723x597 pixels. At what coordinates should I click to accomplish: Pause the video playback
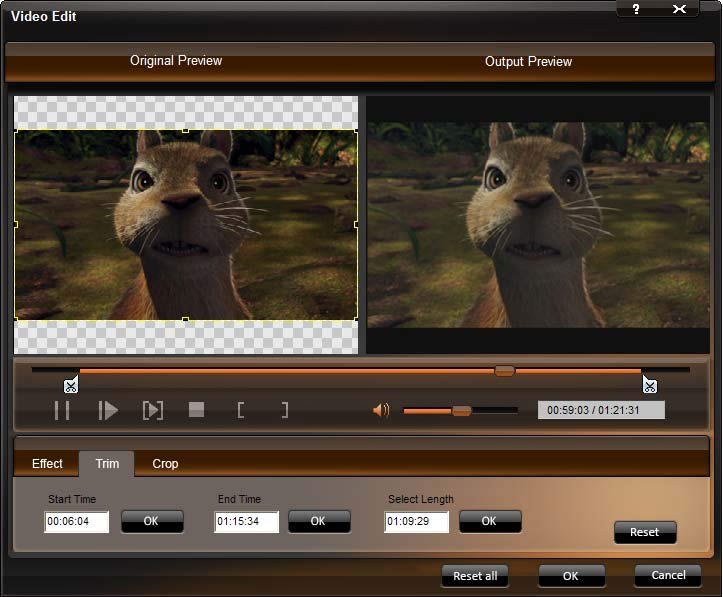pos(62,410)
